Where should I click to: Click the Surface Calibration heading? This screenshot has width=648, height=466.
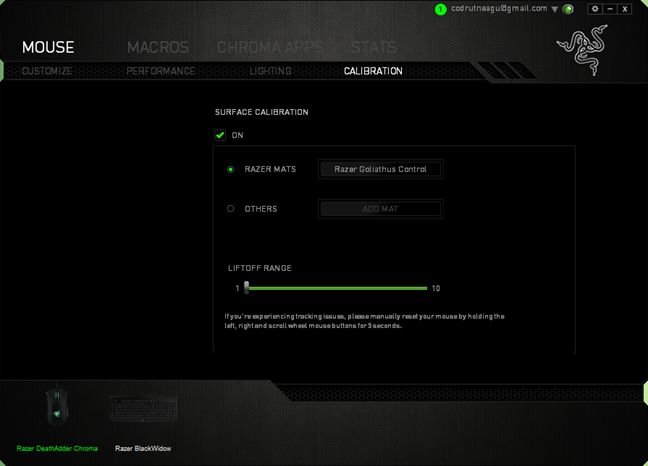[x=262, y=112]
